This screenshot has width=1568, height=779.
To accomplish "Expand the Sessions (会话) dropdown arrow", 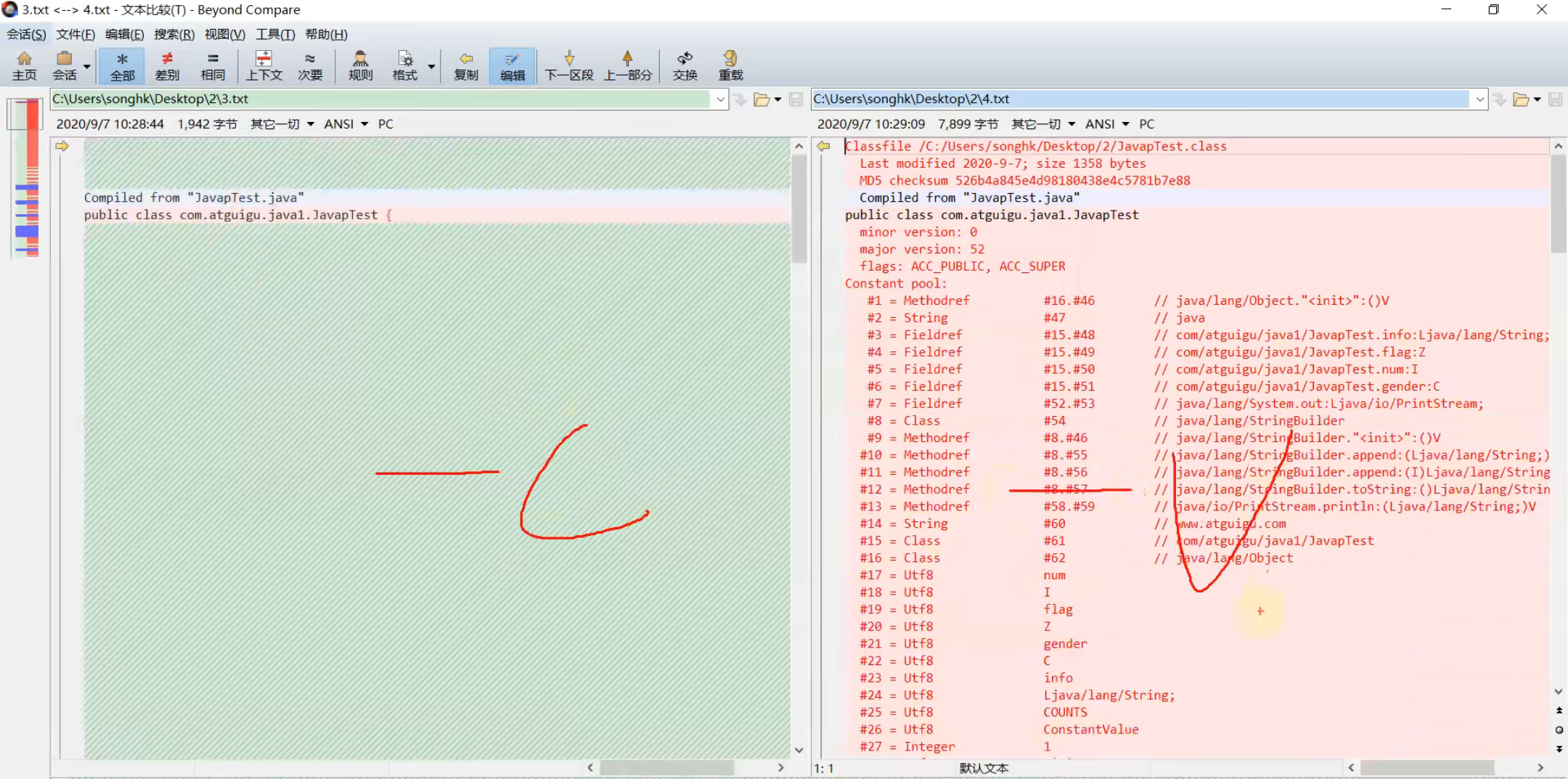I will tap(87, 66).
